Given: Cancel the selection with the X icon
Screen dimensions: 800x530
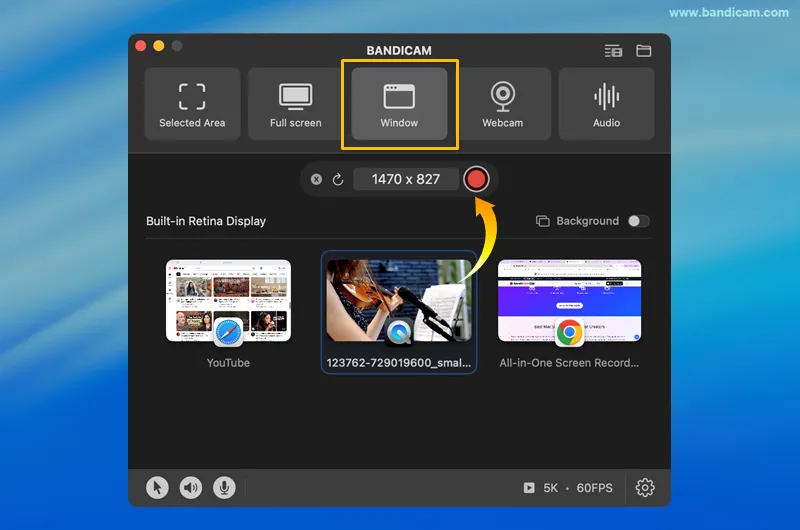Looking at the screenshot, I should 316,179.
